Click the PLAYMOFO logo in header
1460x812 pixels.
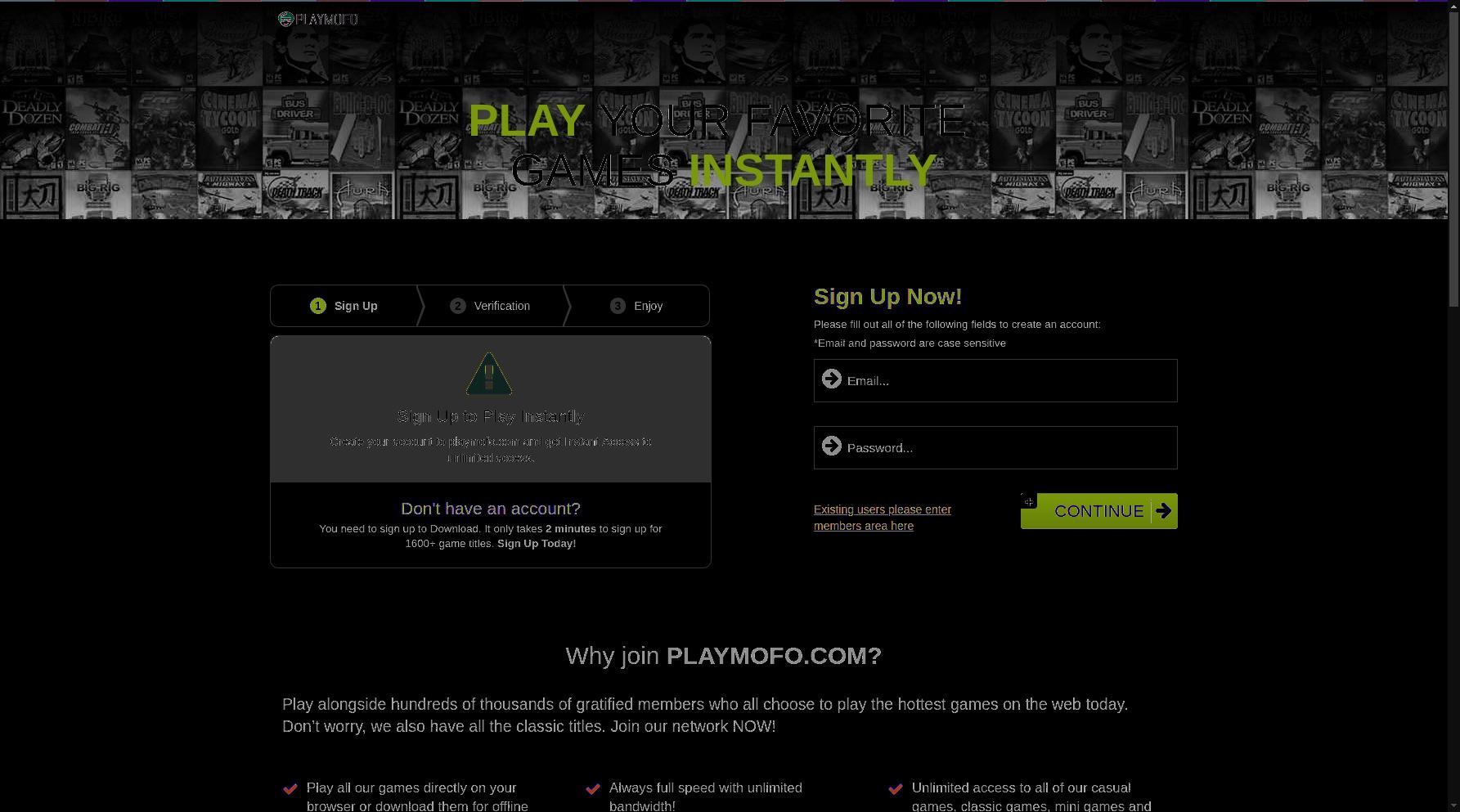tap(318, 19)
